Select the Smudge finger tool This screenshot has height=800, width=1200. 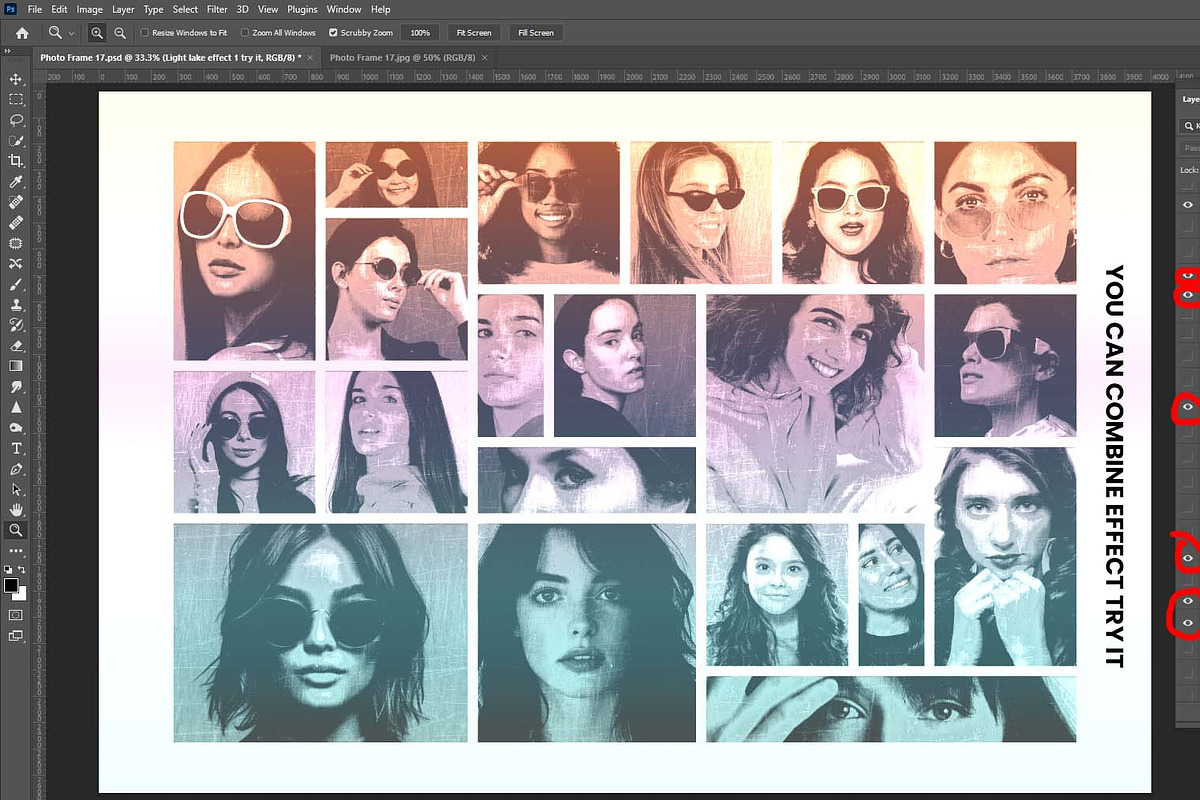pyautogui.click(x=15, y=387)
